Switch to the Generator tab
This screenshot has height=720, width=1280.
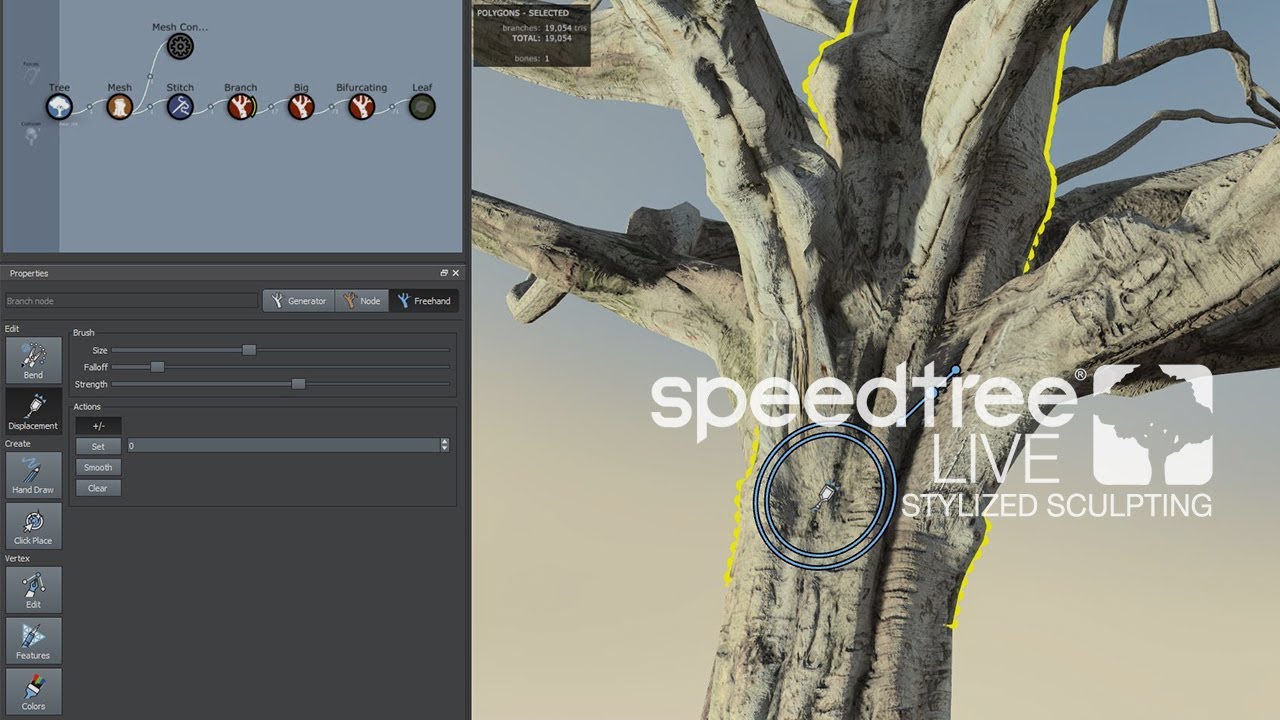coord(298,301)
